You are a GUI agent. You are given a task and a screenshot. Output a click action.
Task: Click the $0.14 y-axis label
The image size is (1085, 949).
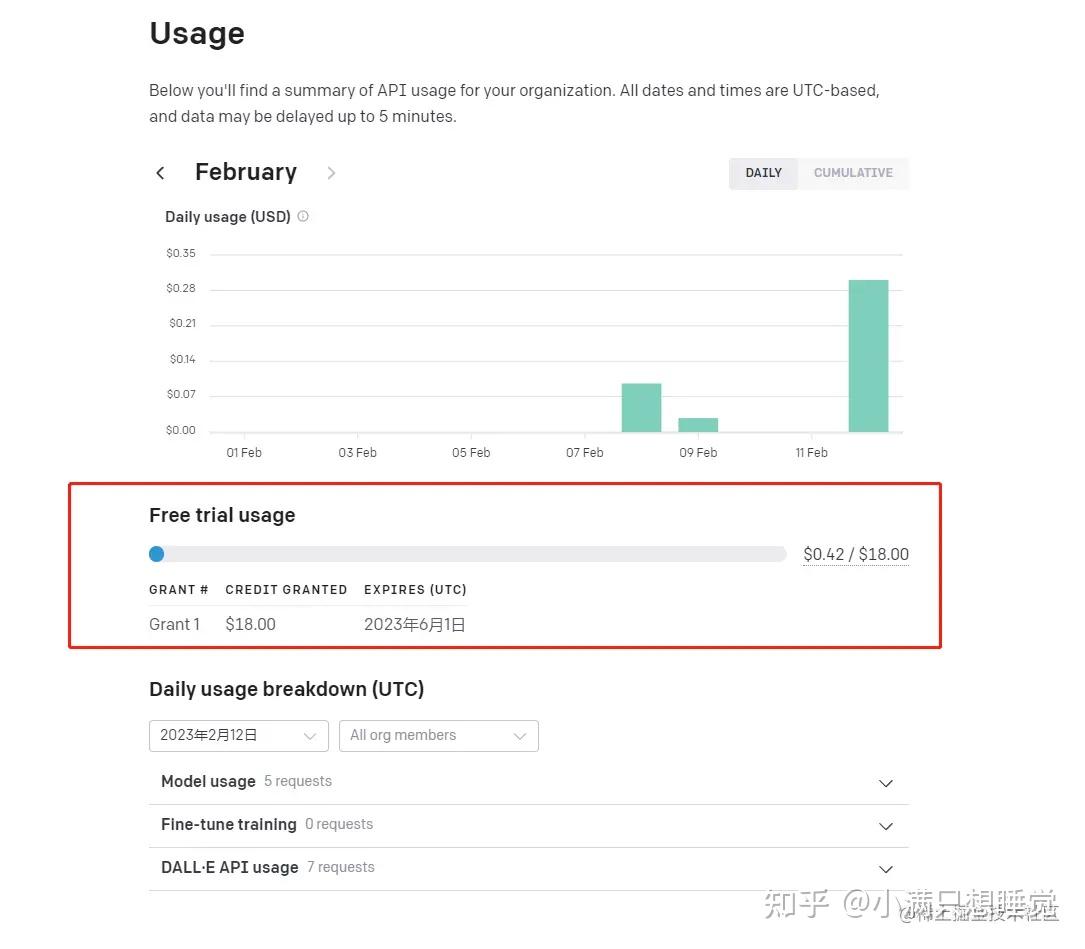click(183, 359)
